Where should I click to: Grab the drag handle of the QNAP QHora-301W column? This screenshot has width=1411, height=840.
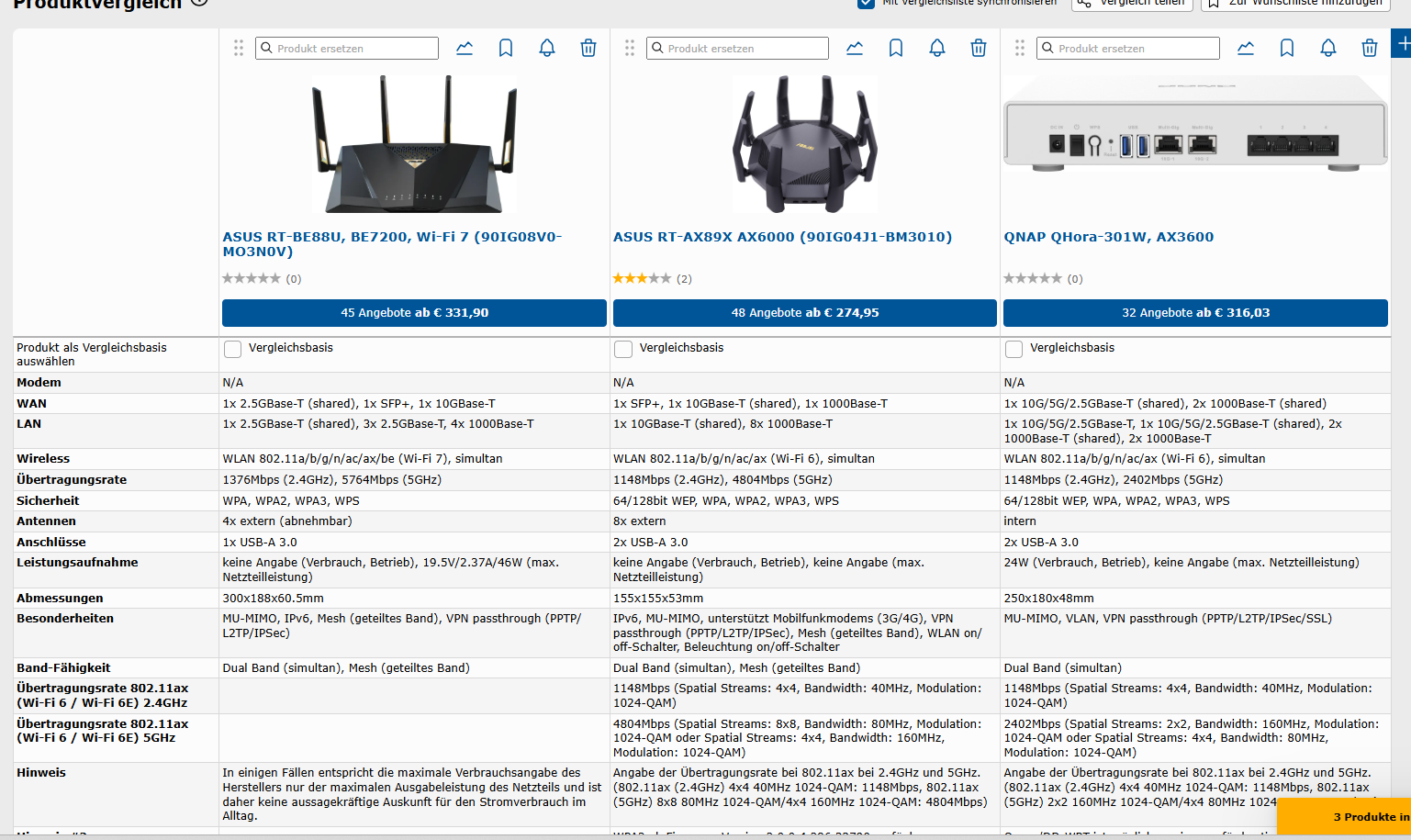1020,48
